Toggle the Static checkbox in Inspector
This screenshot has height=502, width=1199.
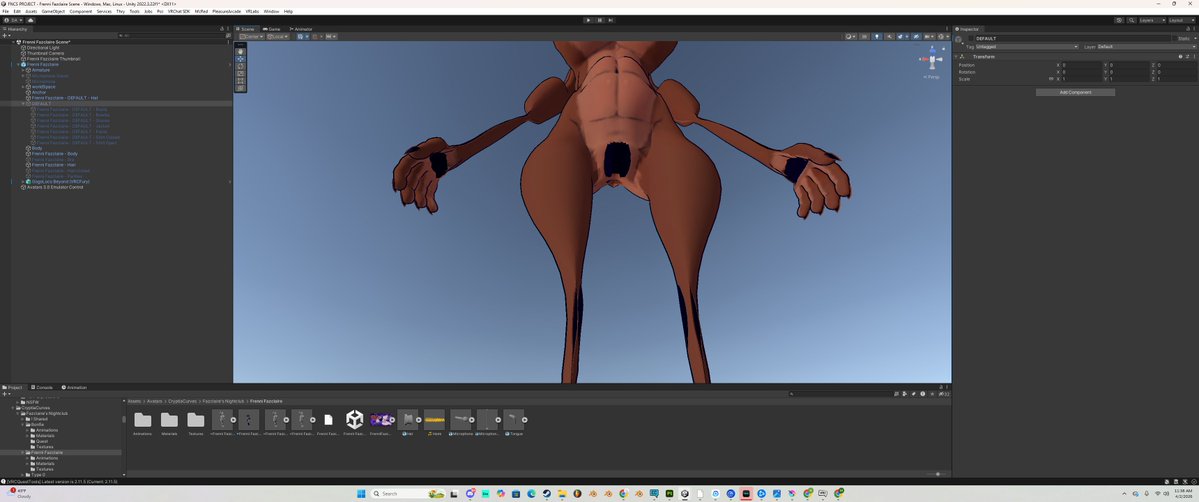click(x=1177, y=38)
